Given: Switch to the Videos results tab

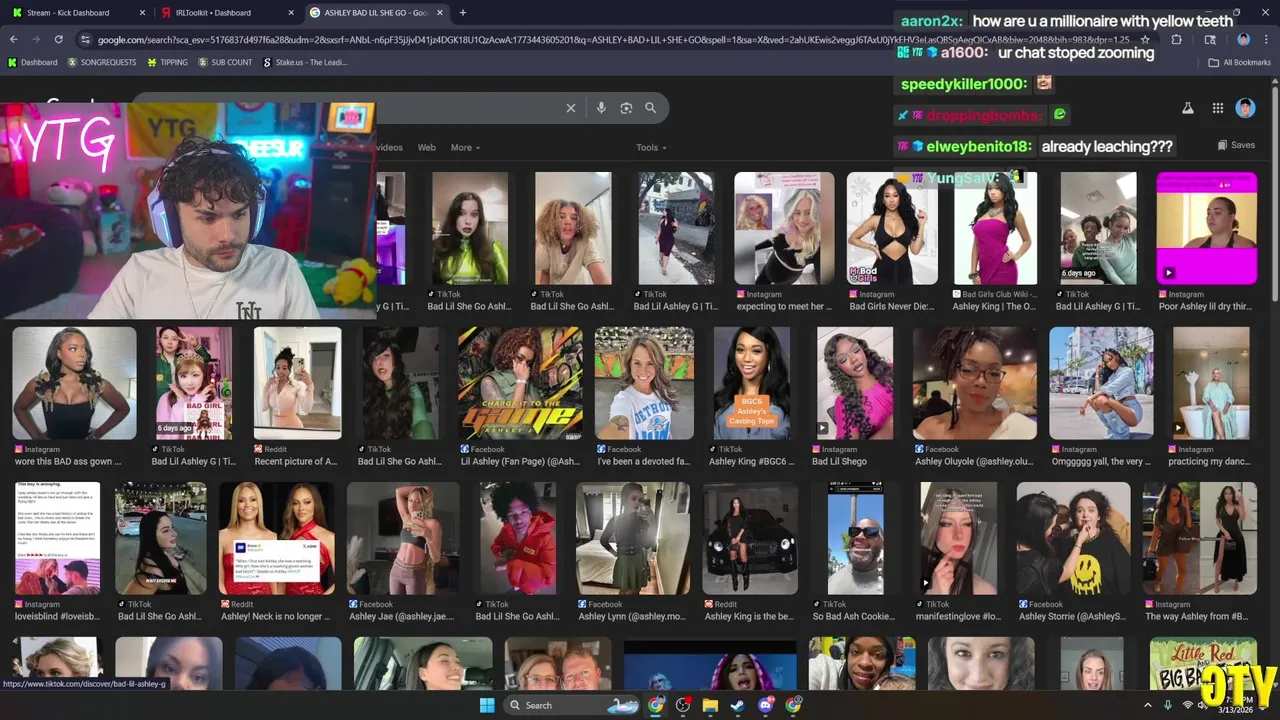Looking at the screenshot, I should pyautogui.click(x=388, y=147).
